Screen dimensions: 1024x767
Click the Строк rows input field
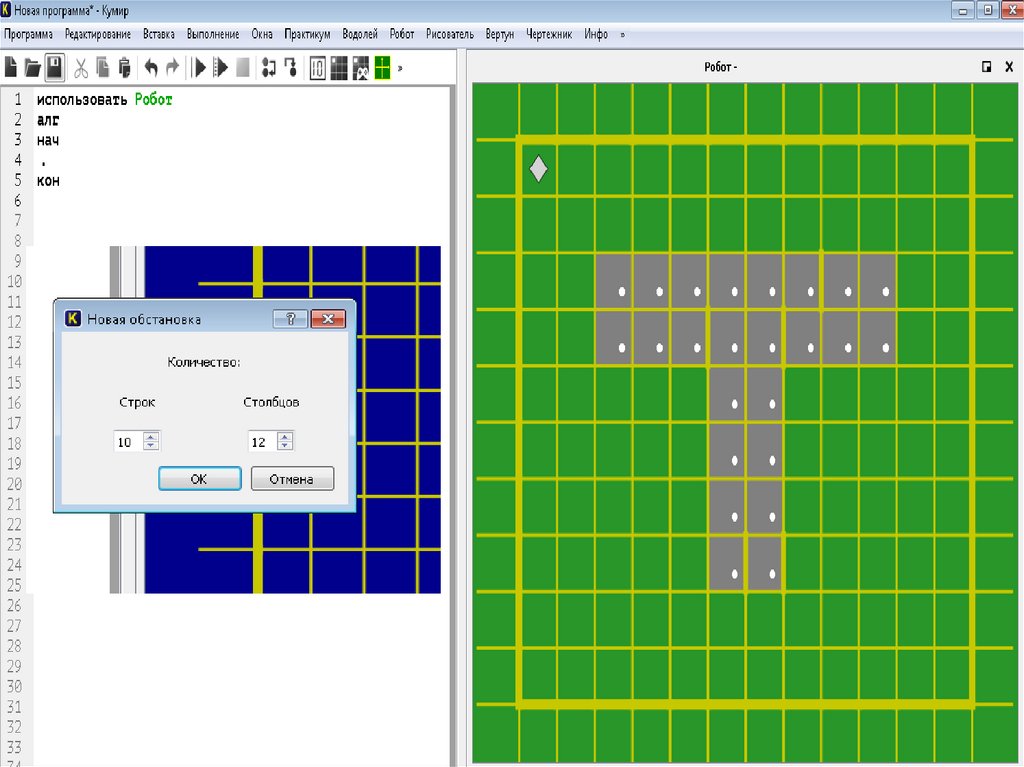click(128, 442)
